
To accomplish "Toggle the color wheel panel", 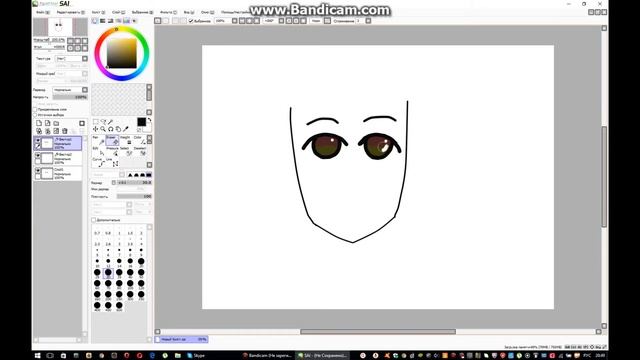I will 95,21.
